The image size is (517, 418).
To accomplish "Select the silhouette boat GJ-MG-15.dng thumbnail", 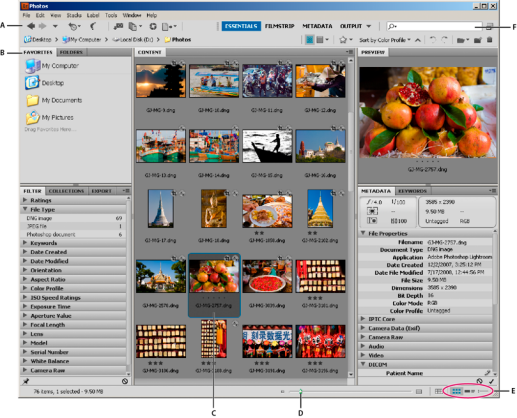I will (x=267, y=146).
